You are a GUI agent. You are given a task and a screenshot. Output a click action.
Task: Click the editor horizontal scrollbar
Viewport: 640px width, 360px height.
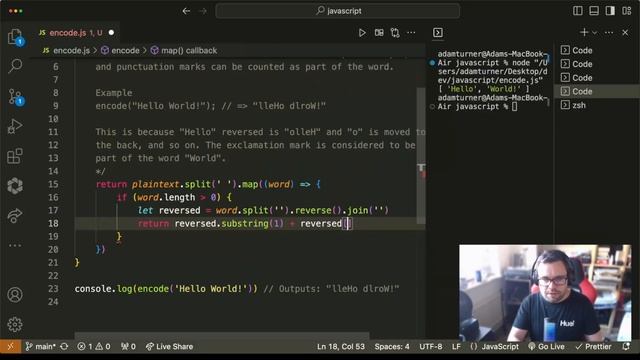[222, 336]
